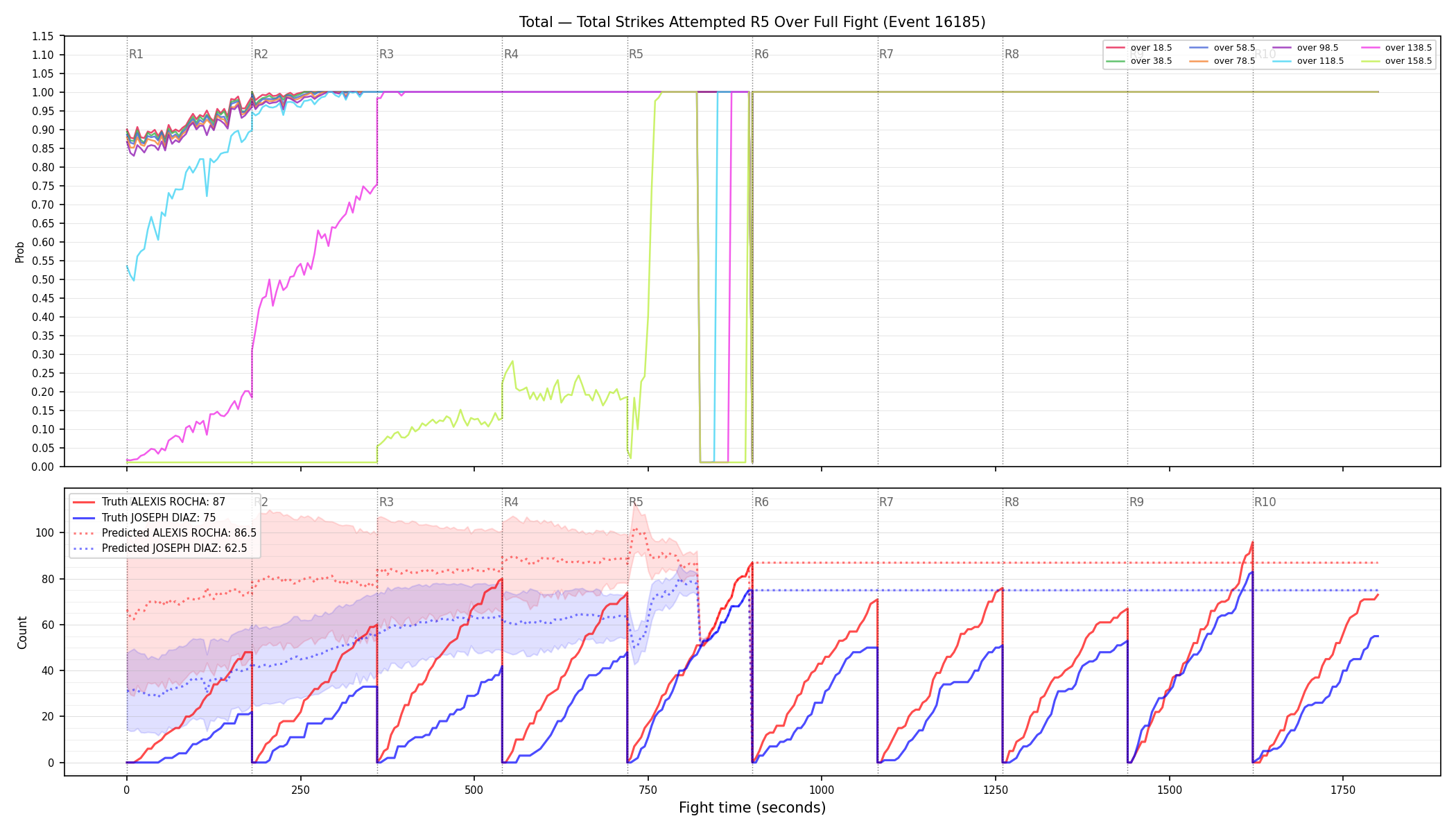Click the 'Prob' y-axis label
1456x832 pixels.
click(x=19, y=252)
